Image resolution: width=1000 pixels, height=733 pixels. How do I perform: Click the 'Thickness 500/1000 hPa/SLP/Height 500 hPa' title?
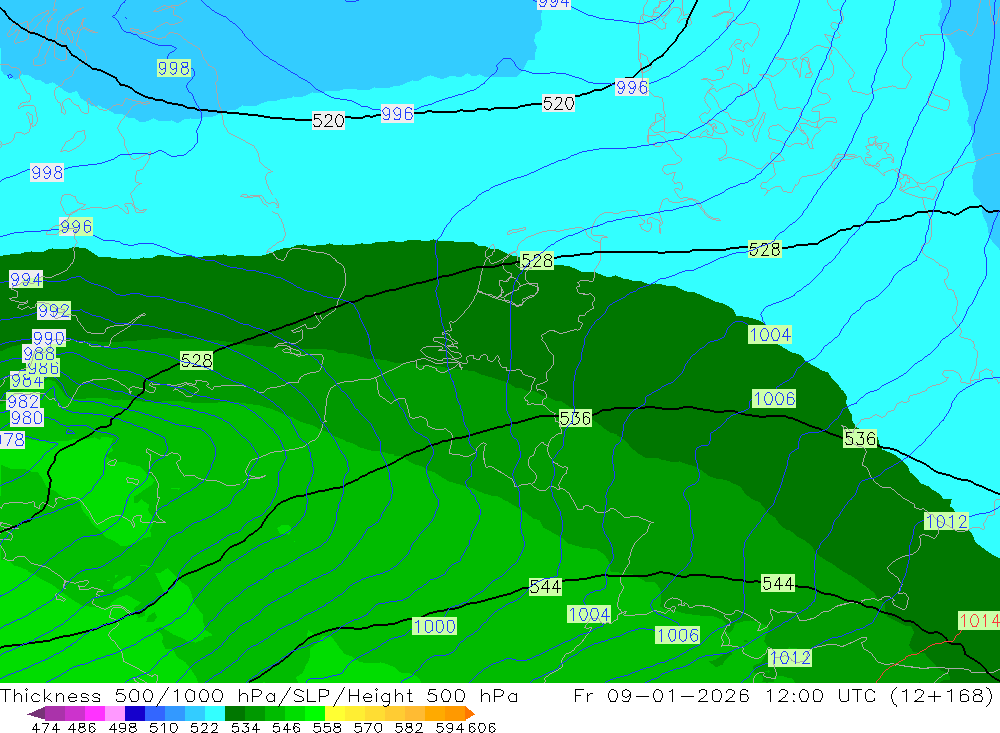click(x=259, y=695)
